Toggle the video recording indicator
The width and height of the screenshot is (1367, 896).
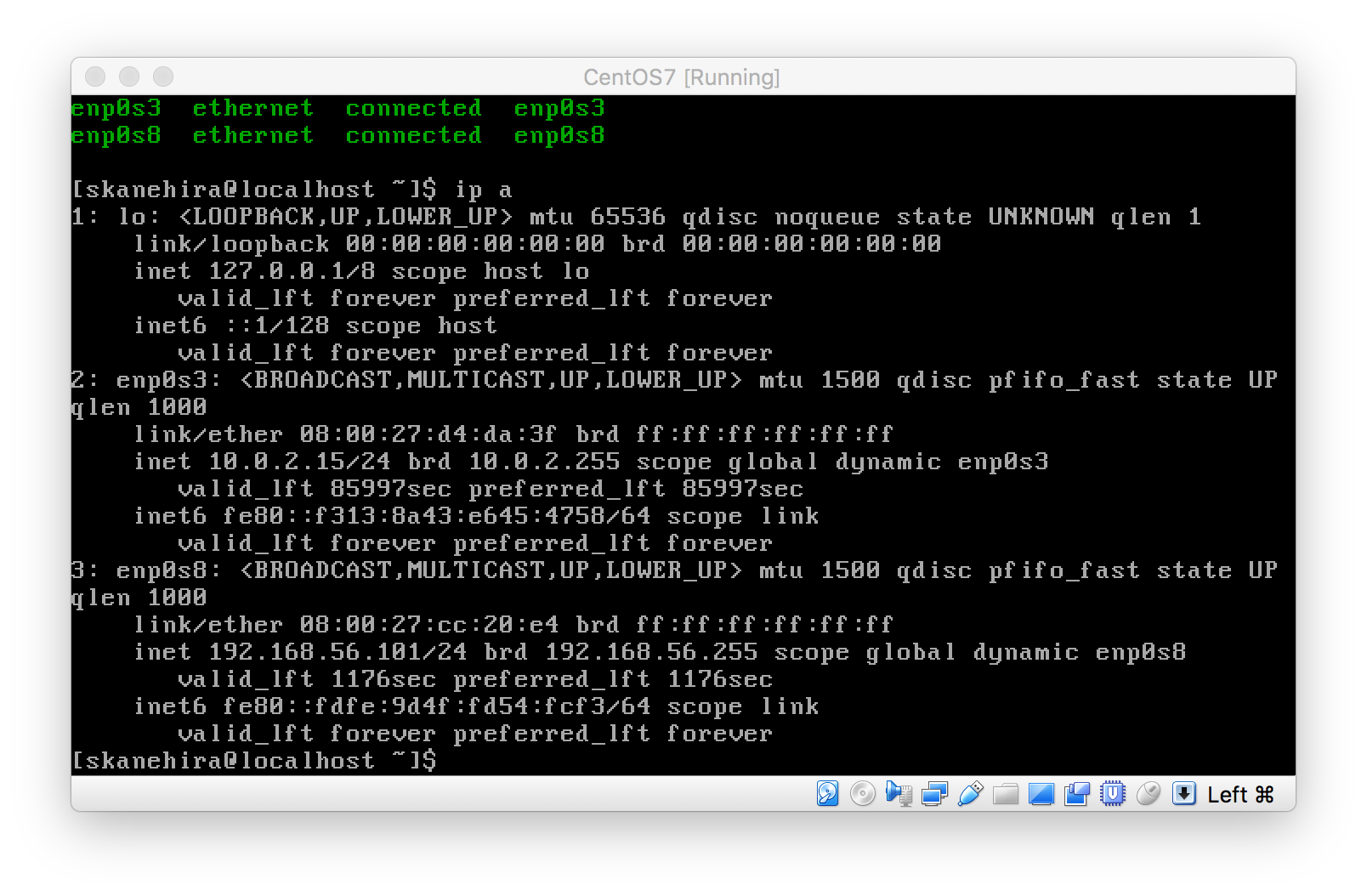click(1076, 793)
